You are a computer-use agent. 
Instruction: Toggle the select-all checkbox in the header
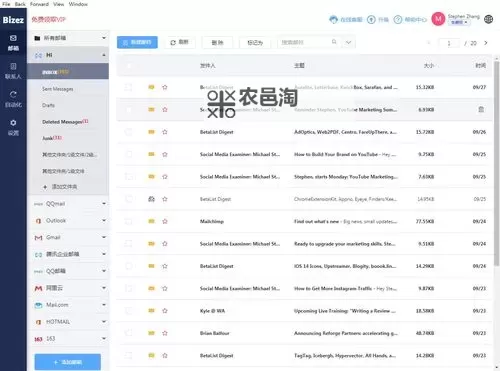[x=129, y=66]
